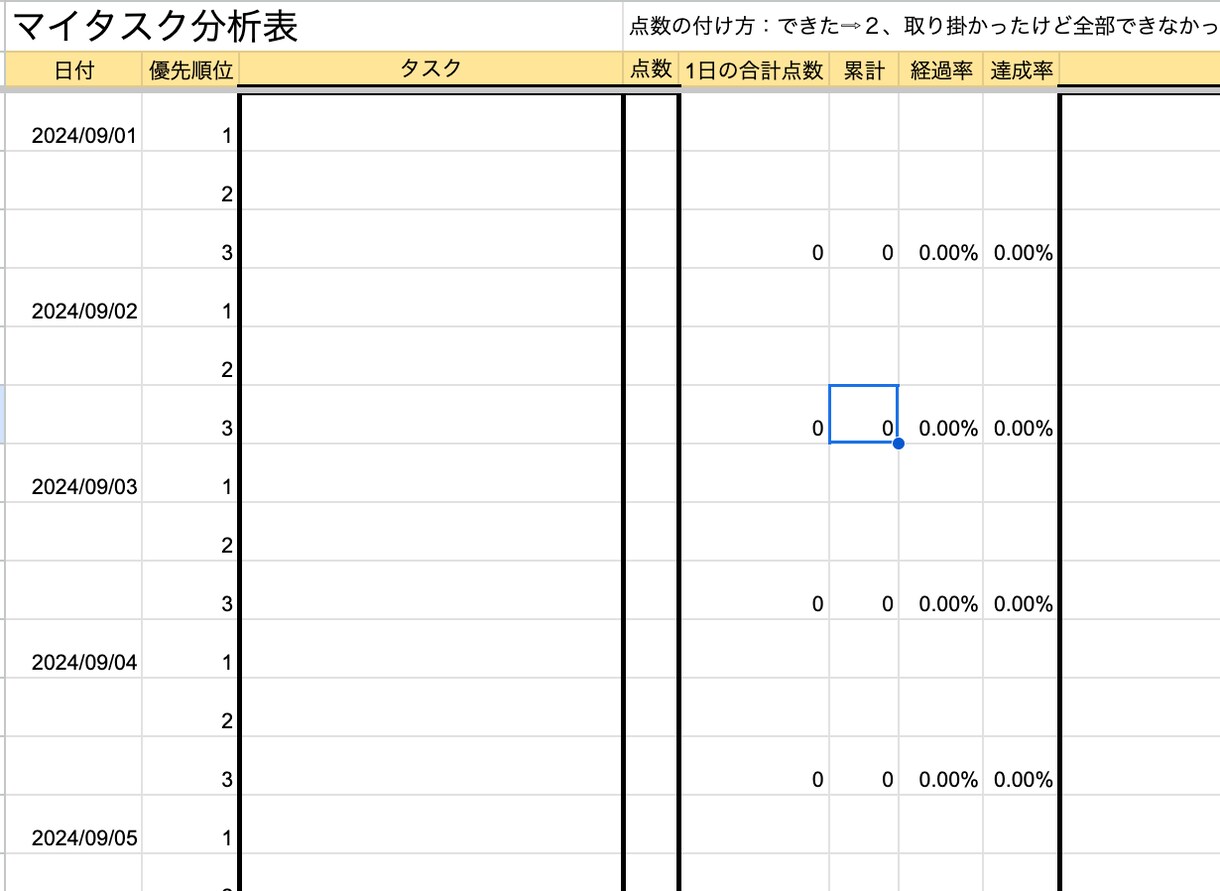Click the task input cell for 2024/09/01 priority 1
The width and height of the screenshot is (1220, 891).
coord(431,123)
